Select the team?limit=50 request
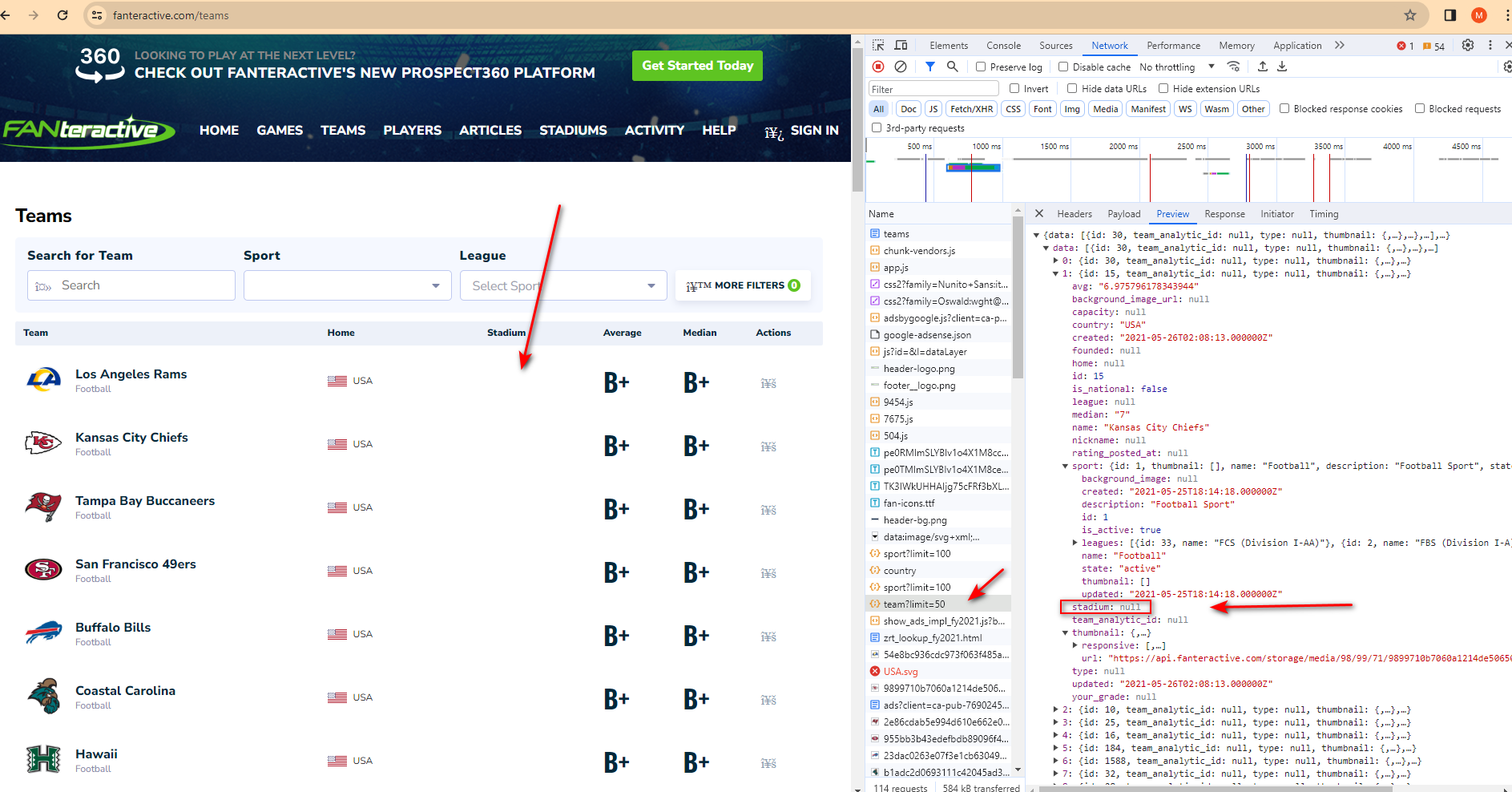Viewport: 1512px width, 792px height. 938,604
